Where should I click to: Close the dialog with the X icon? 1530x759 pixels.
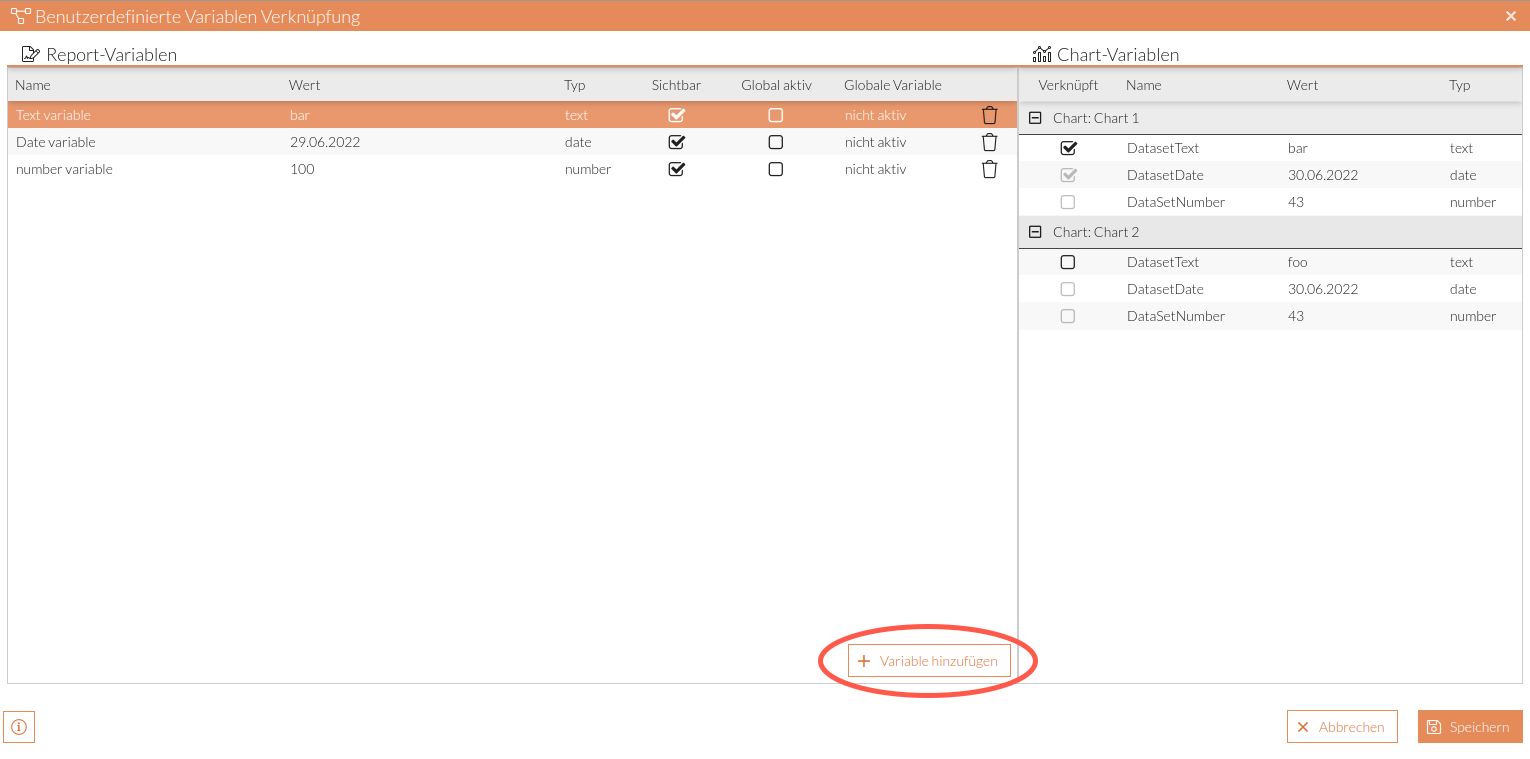(x=1511, y=16)
